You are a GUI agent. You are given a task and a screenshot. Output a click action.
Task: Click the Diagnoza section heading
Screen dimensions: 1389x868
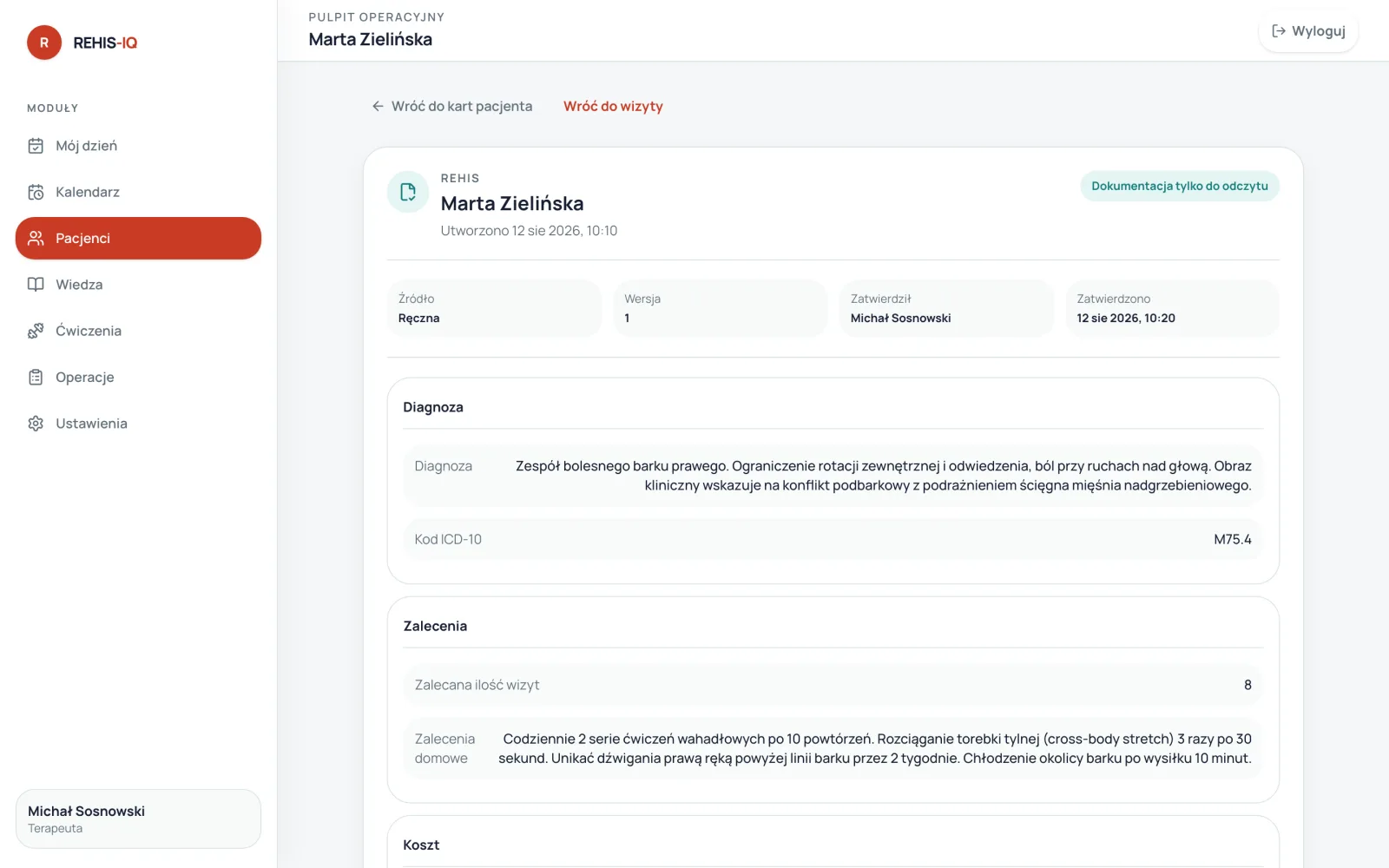pyautogui.click(x=433, y=407)
